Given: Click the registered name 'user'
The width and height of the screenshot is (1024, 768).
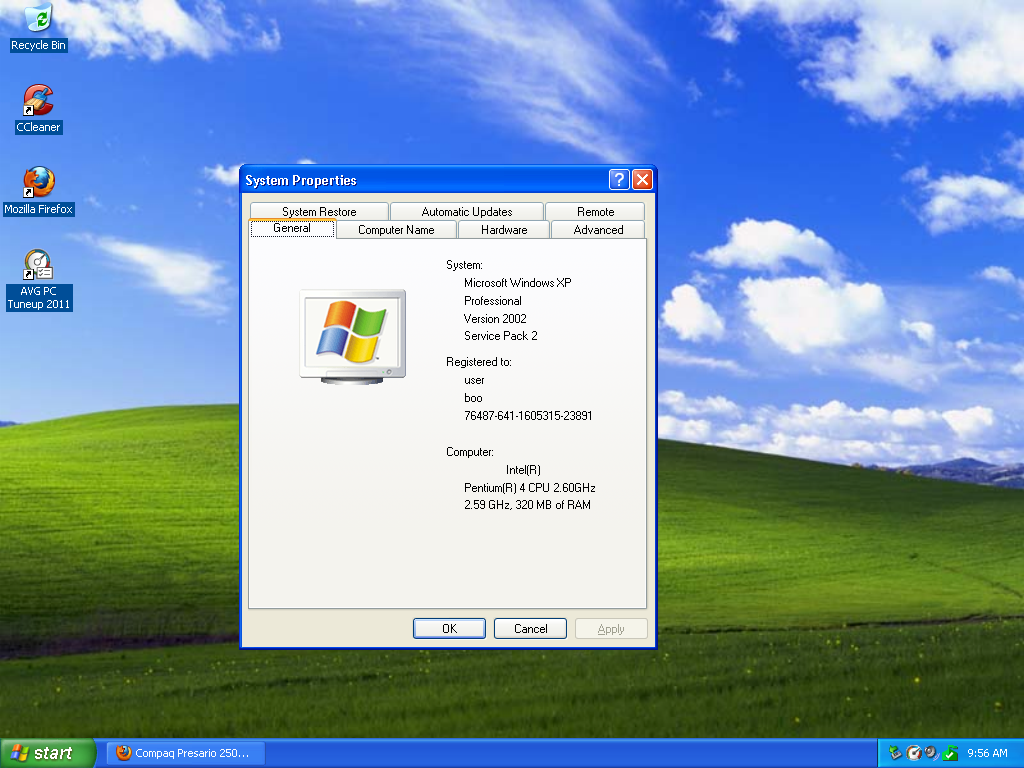Looking at the screenshot, I should coord(474,380).
